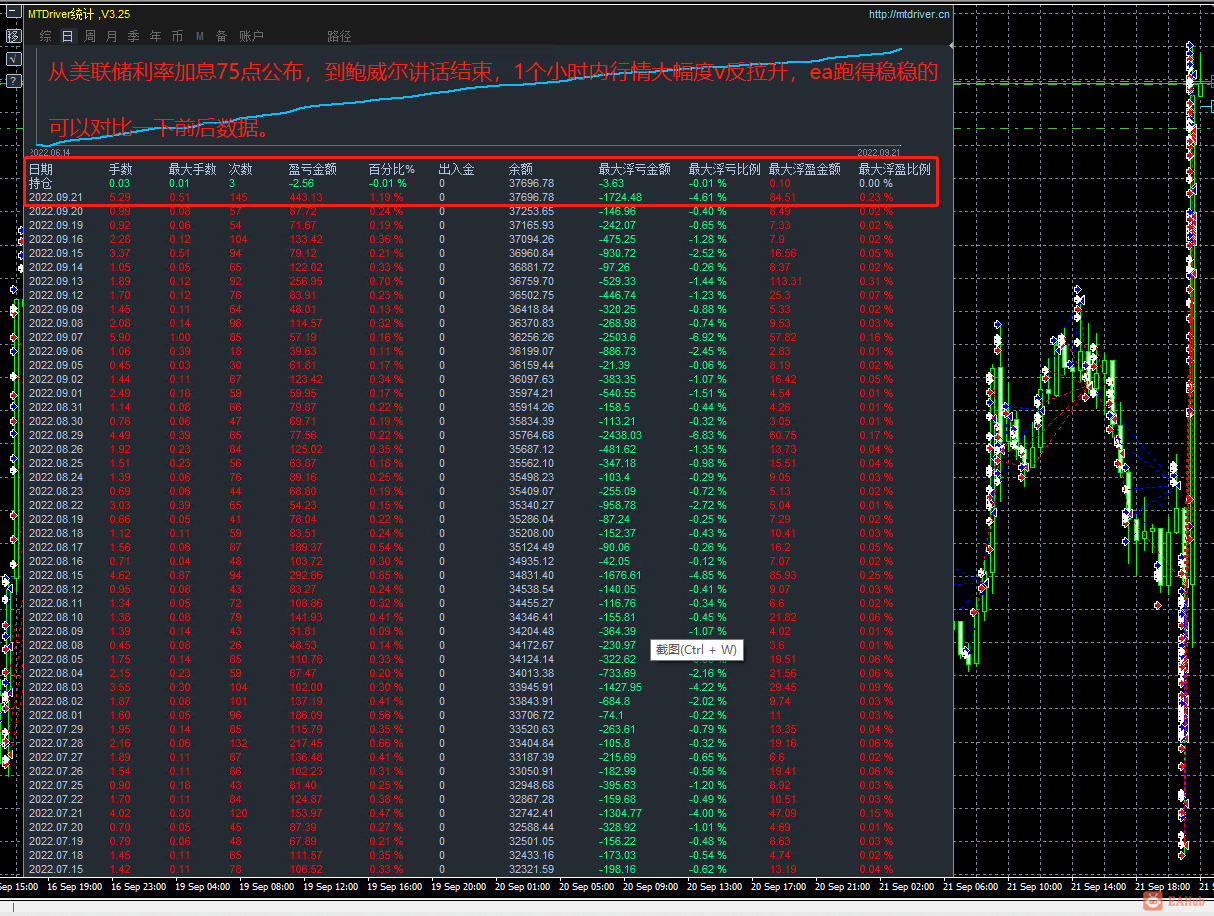Select the 日 daily tab
This screenshot has width=1214, height=916.
click(x=67, y=36)
